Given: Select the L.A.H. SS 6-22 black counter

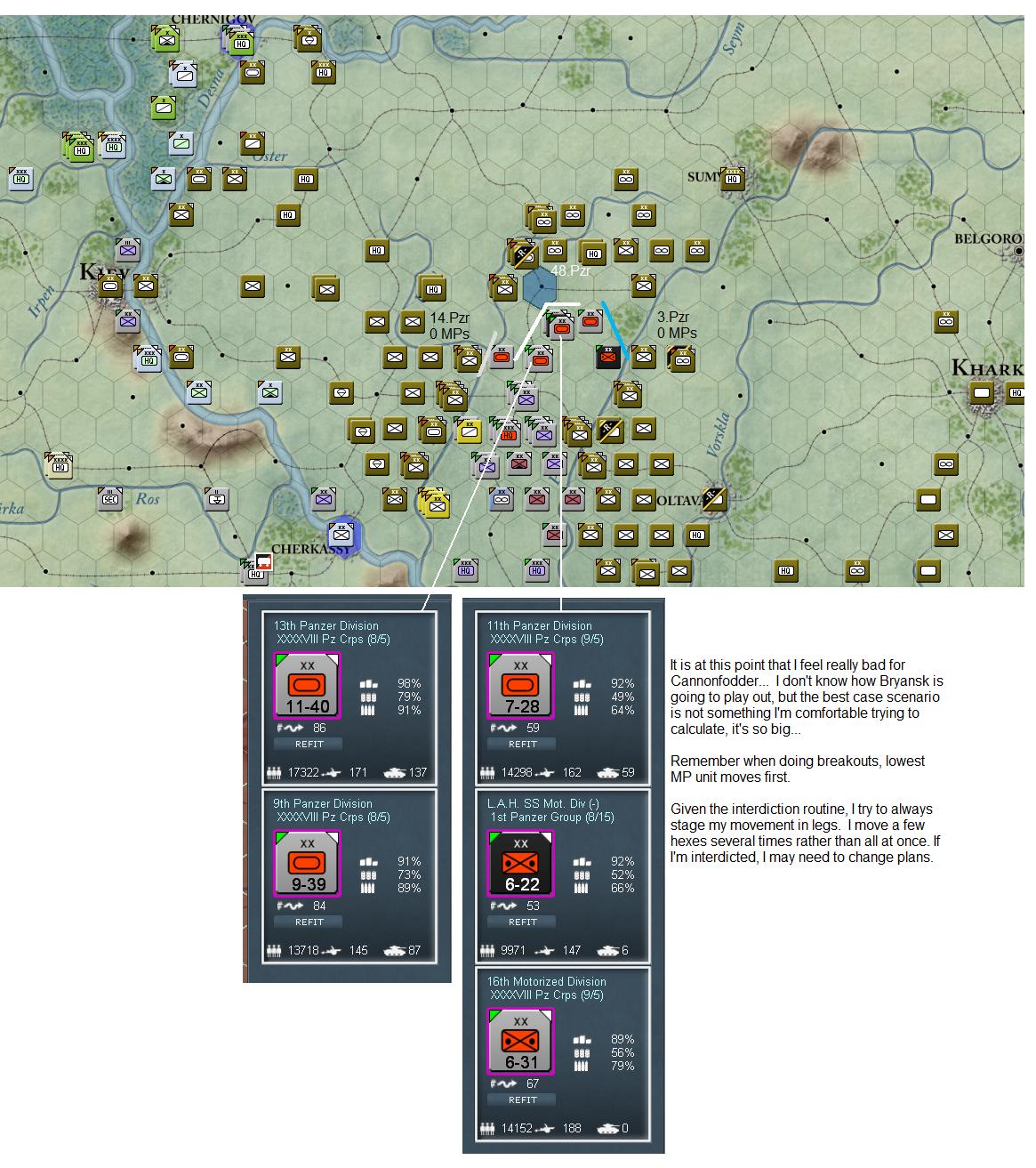Looking at the screenshot, I should (x=520, y=864).
